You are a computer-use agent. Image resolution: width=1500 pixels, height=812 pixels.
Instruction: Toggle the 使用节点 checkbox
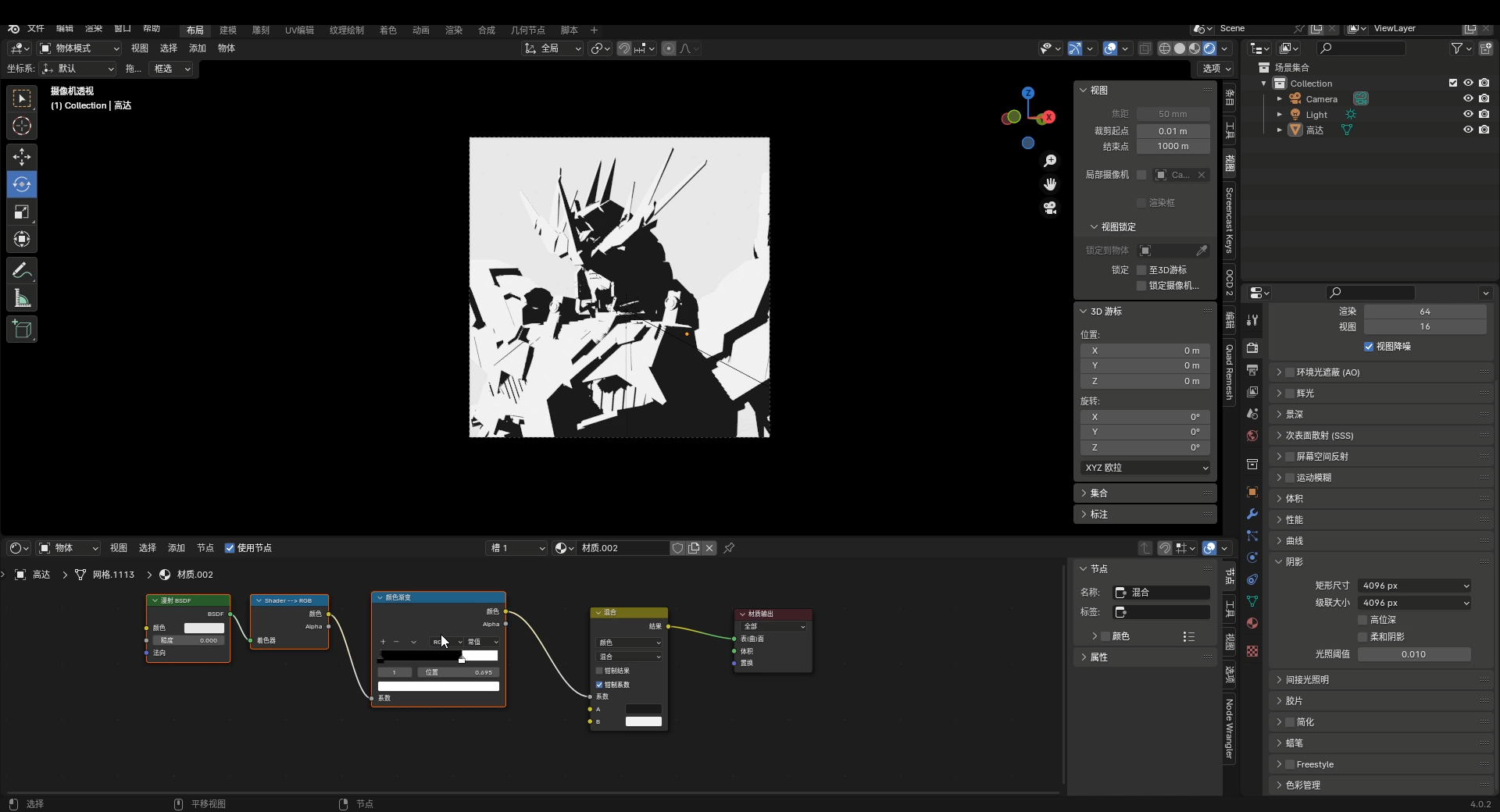230,548
